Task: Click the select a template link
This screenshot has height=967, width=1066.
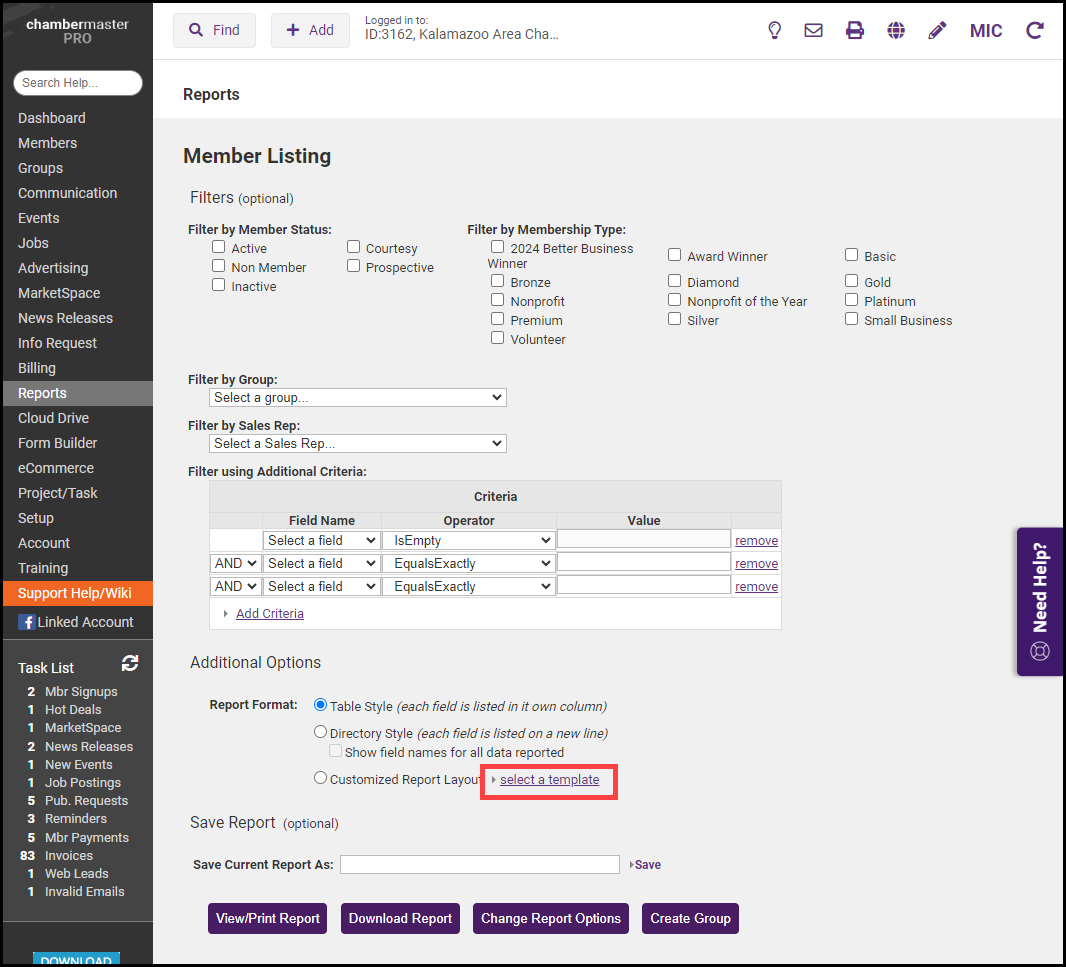Action: (x=549, y=780)
